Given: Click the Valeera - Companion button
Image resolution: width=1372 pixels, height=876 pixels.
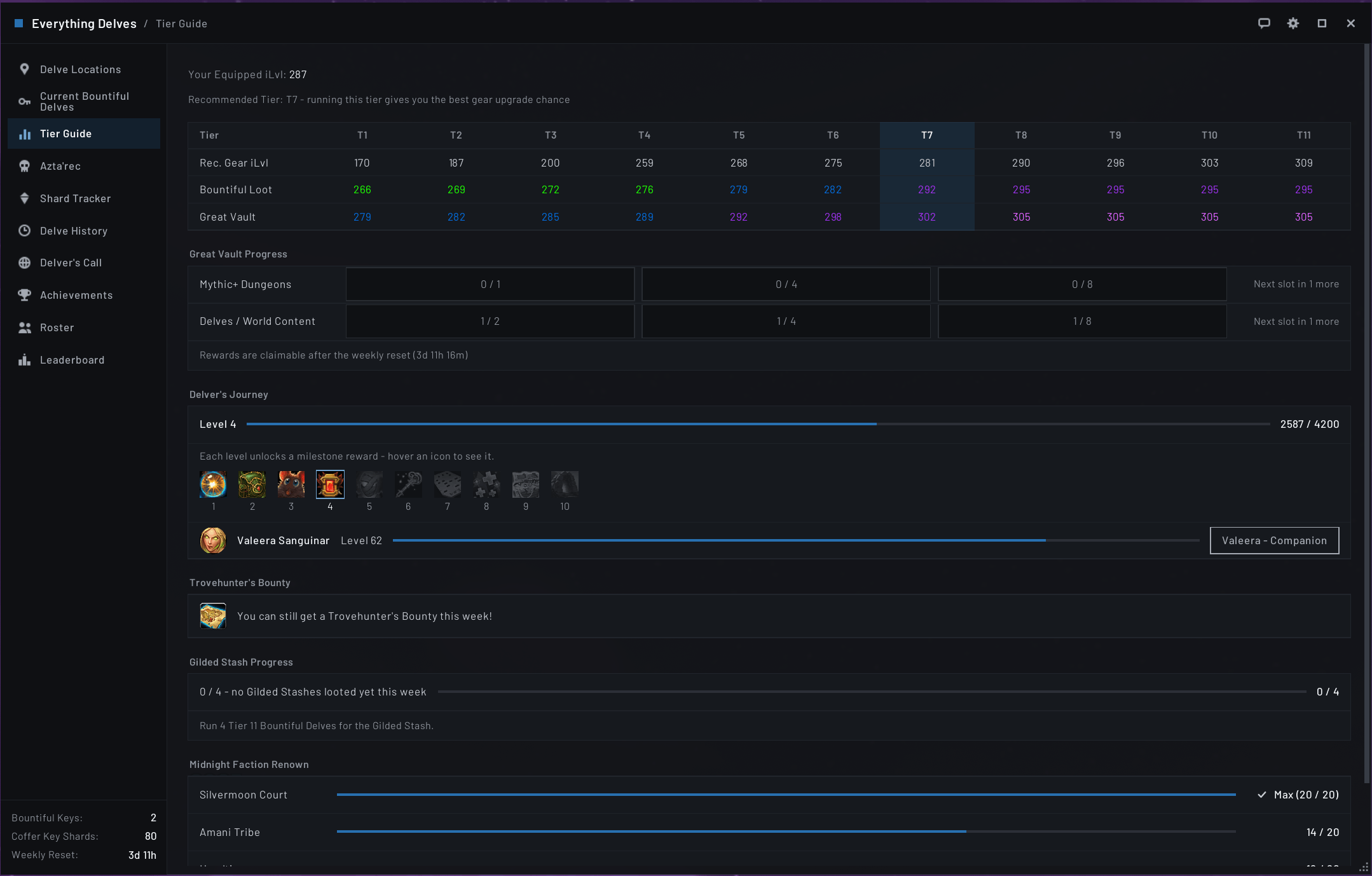Looking at the screenshot, I should click(1274, 540).
